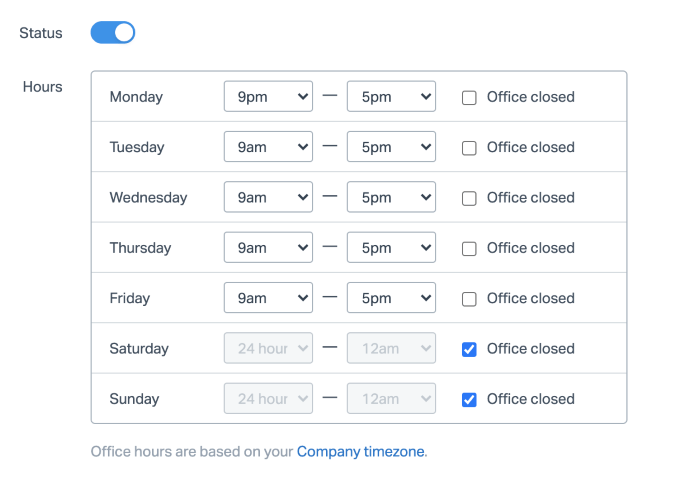Expand Tuesday closing time dropdown
Image resolution: width=679 pixels, height=480 pixels.
391,147
